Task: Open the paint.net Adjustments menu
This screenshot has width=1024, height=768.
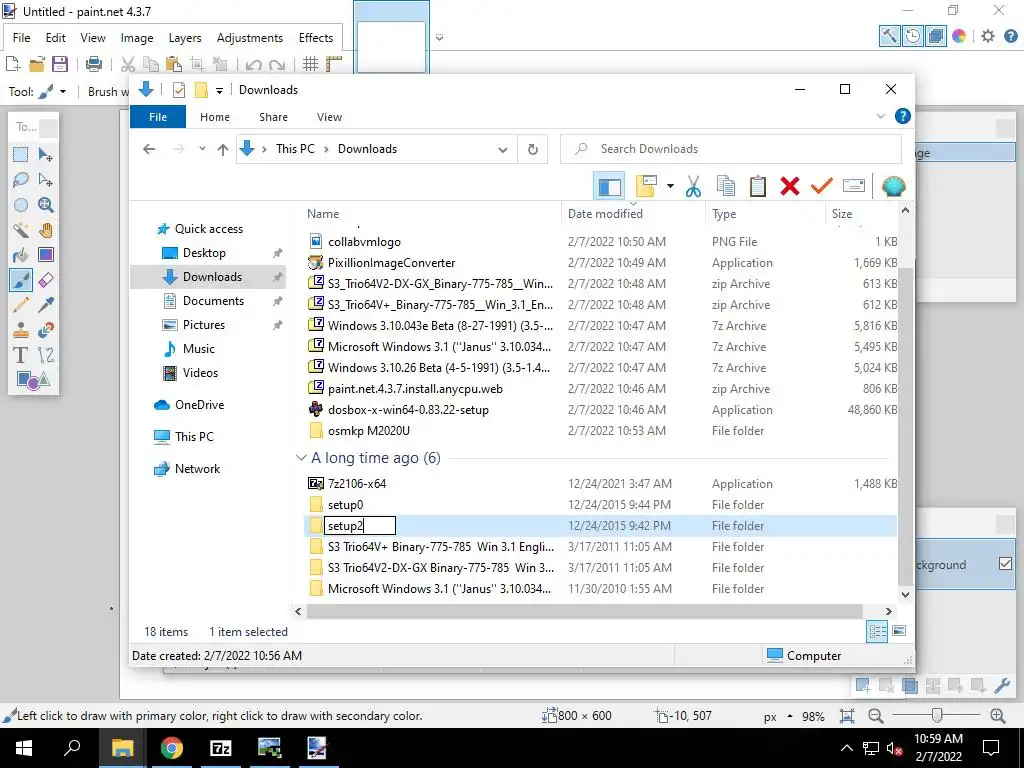Action: [250, 38]
